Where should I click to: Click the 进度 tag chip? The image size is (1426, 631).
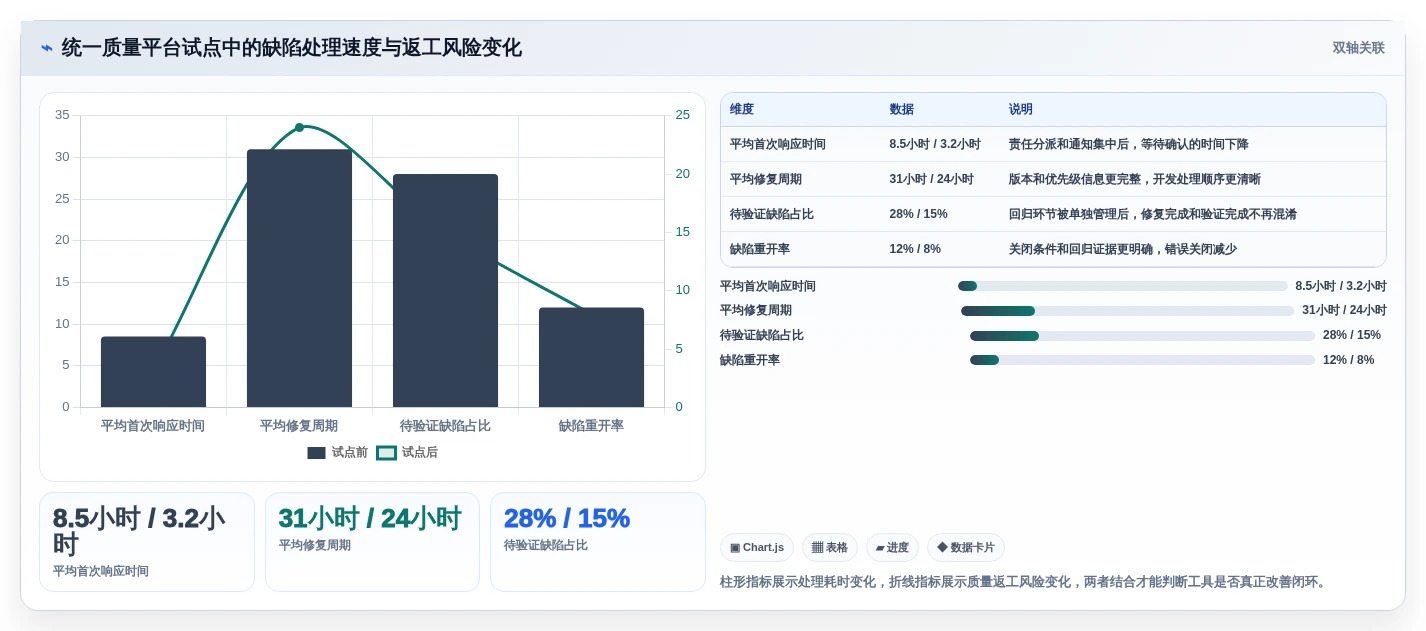pyautogui.click(x=892, y=547)
